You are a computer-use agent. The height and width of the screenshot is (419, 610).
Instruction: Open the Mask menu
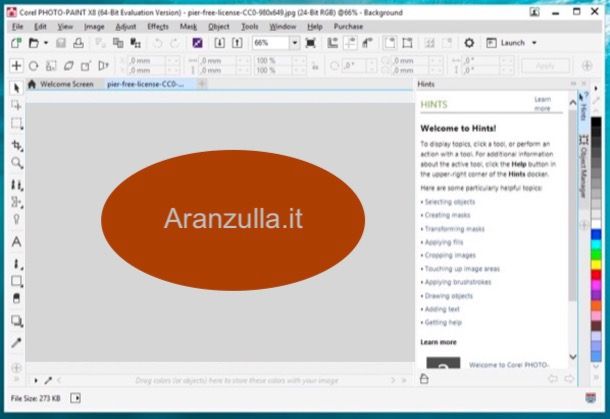[188, 26]
